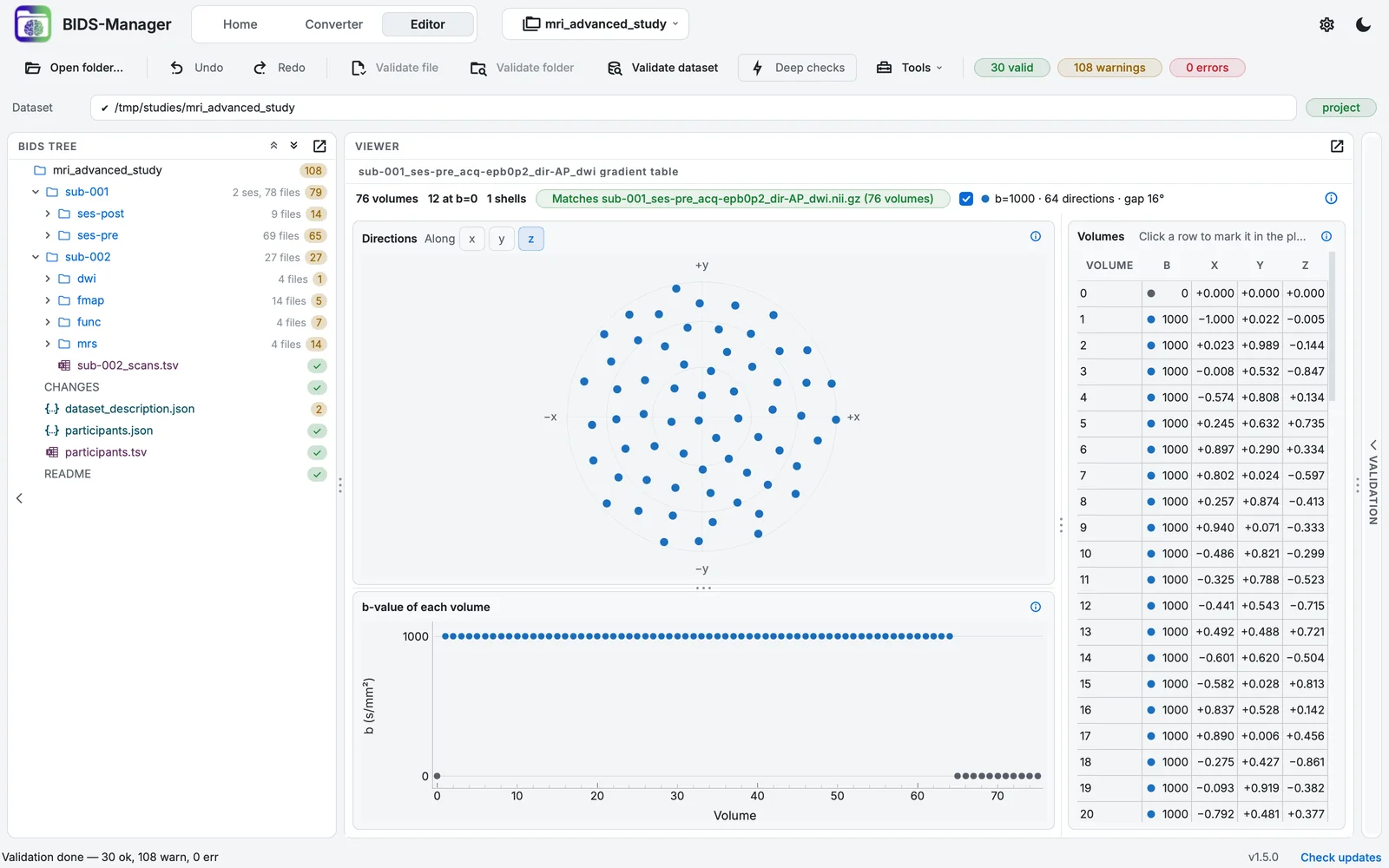View directions along z axis
The image size is (1389, 868).
[x=531, y=239]
